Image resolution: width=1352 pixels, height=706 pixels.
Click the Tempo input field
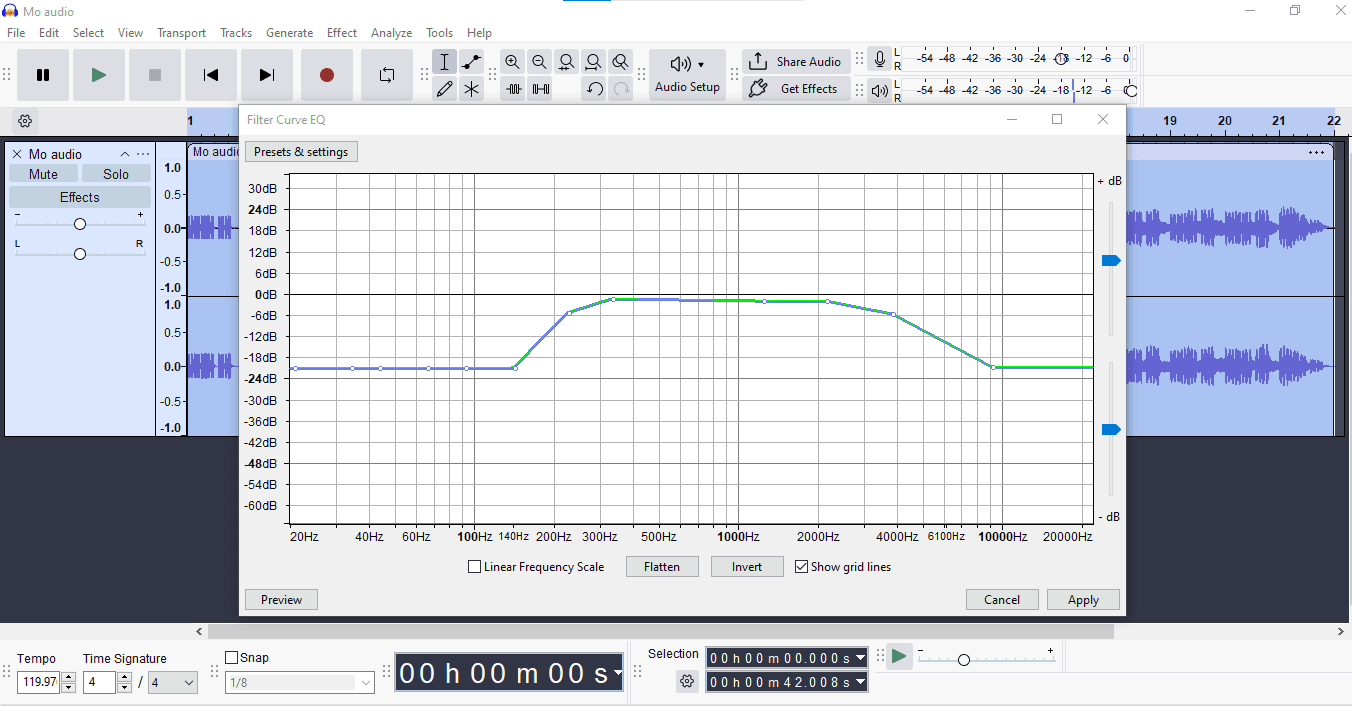(x=38, y=683)
